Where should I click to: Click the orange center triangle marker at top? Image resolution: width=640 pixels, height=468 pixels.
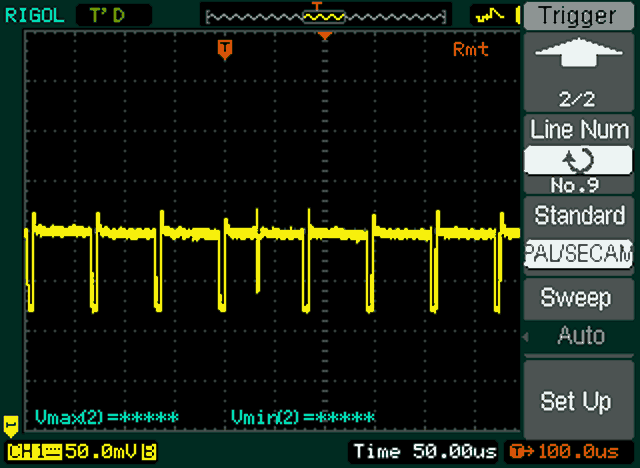click(324, 37)
